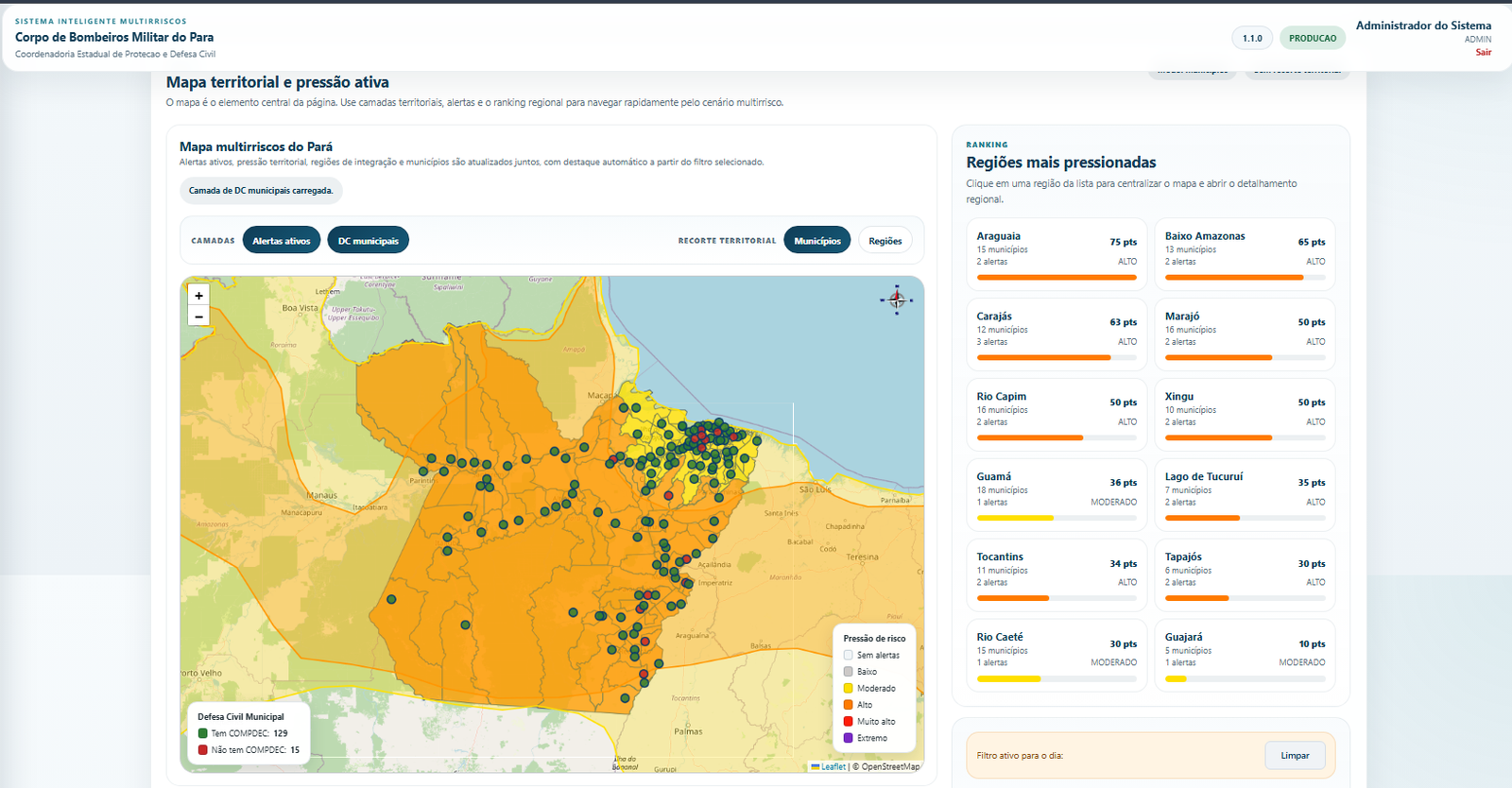Zoom in on the map

tap(198, 296)
